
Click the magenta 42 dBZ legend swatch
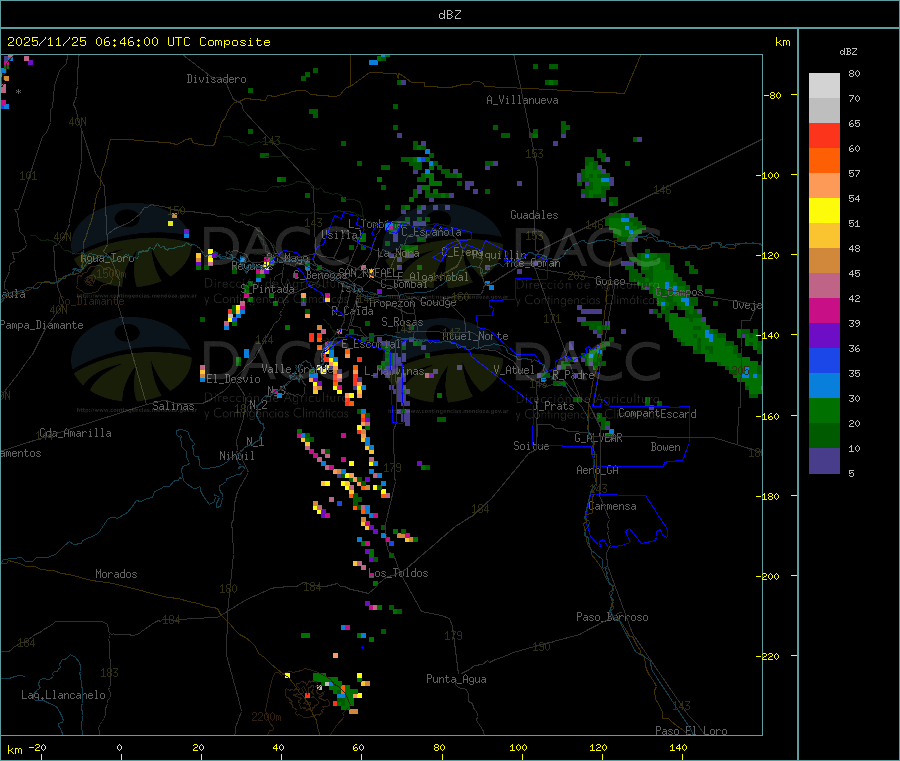tap(824, 310)
